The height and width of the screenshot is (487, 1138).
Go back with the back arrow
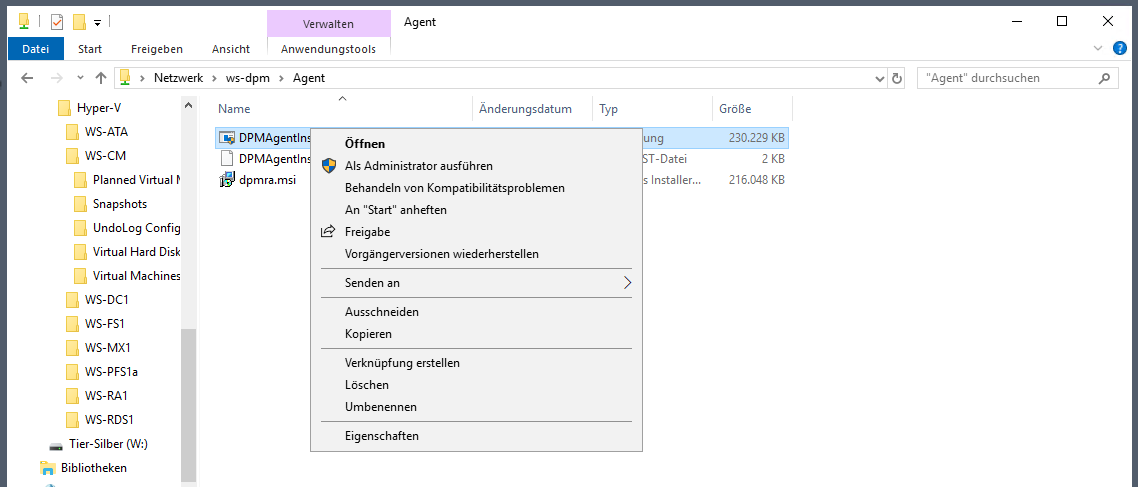coord(28,78)
